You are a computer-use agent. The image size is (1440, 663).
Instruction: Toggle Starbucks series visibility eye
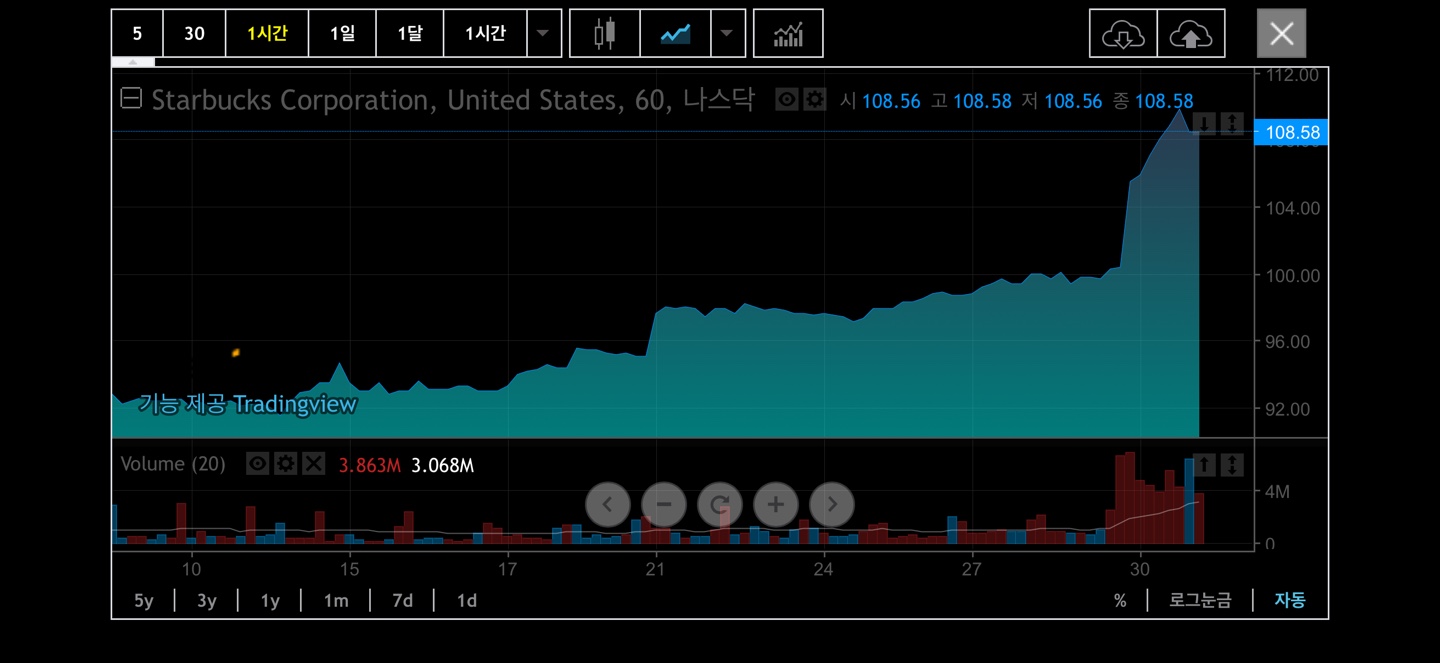[x=787, y=100]
